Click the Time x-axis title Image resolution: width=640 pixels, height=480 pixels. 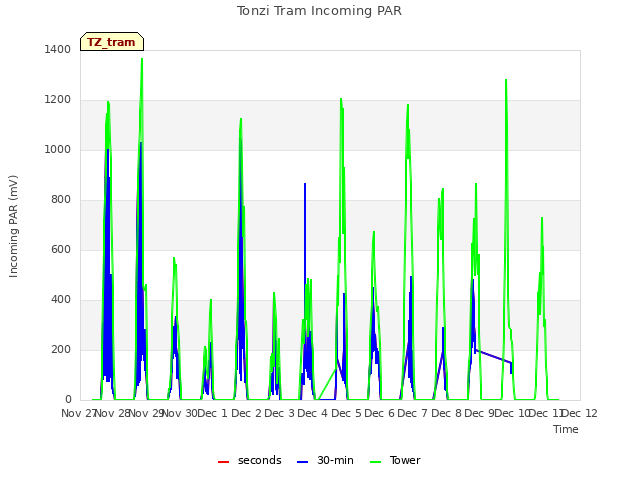(x=566, y=429)
